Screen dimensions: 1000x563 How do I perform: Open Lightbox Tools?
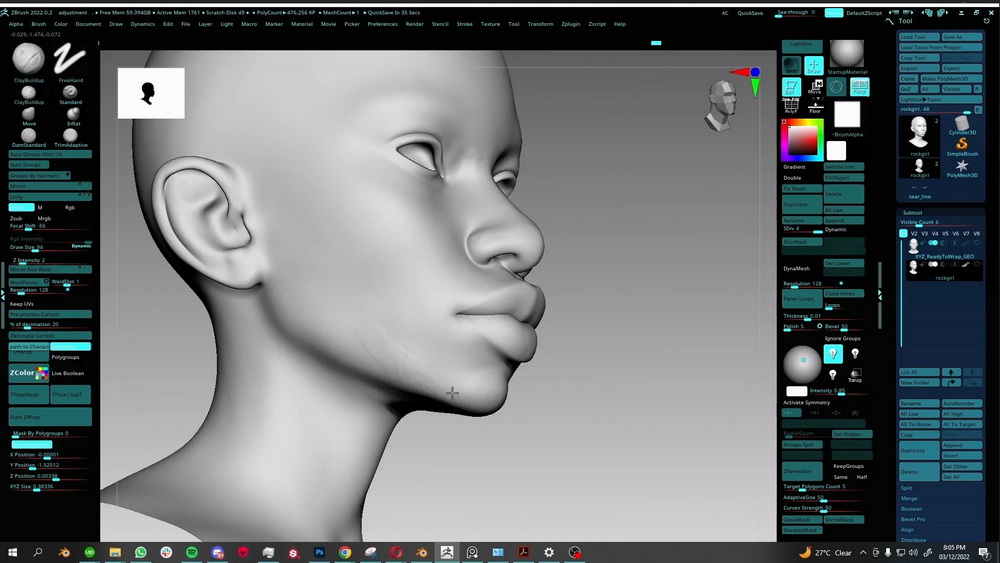pyautogui.click(x=940, y=99)
